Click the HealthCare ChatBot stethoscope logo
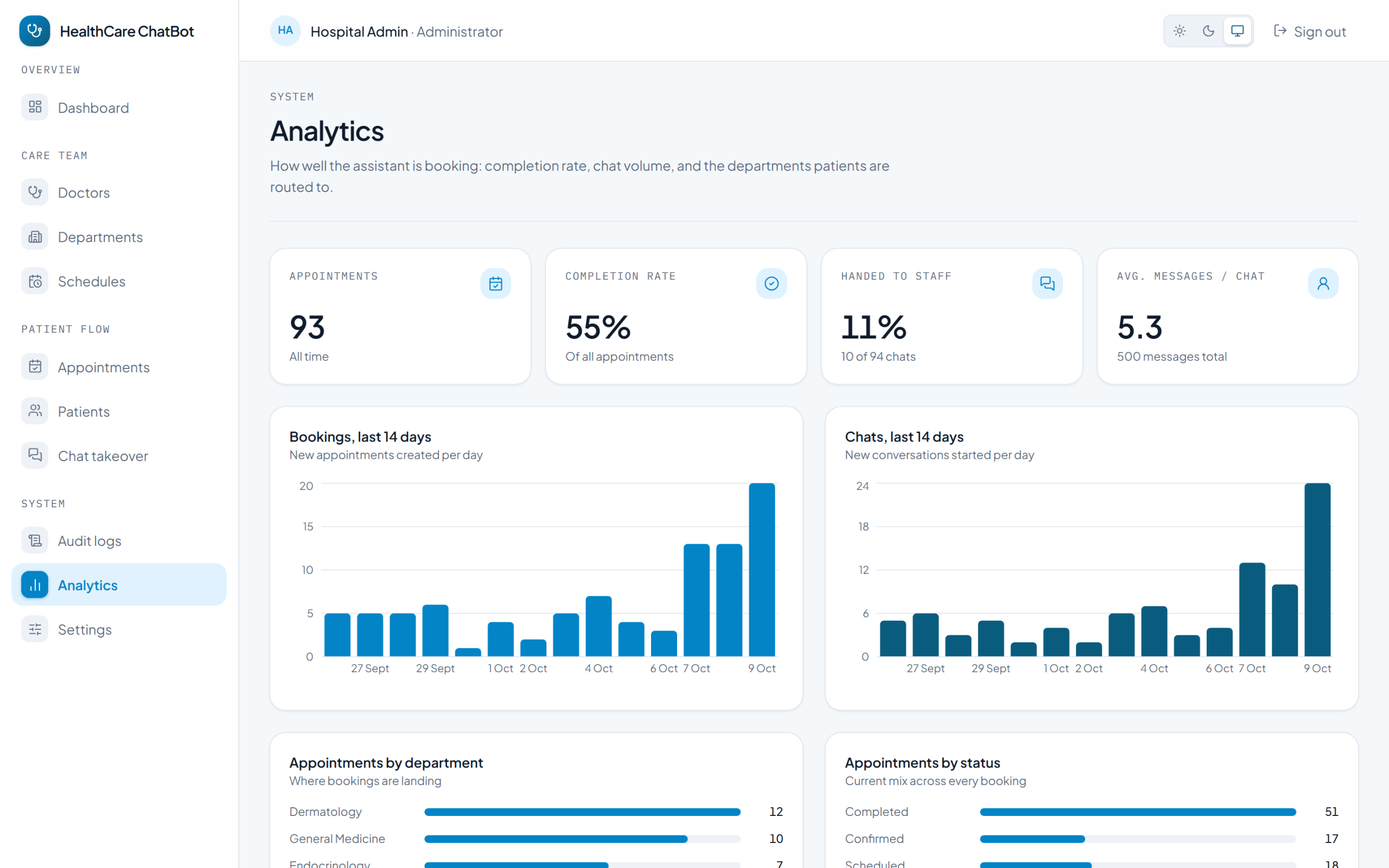 point(34,31)
